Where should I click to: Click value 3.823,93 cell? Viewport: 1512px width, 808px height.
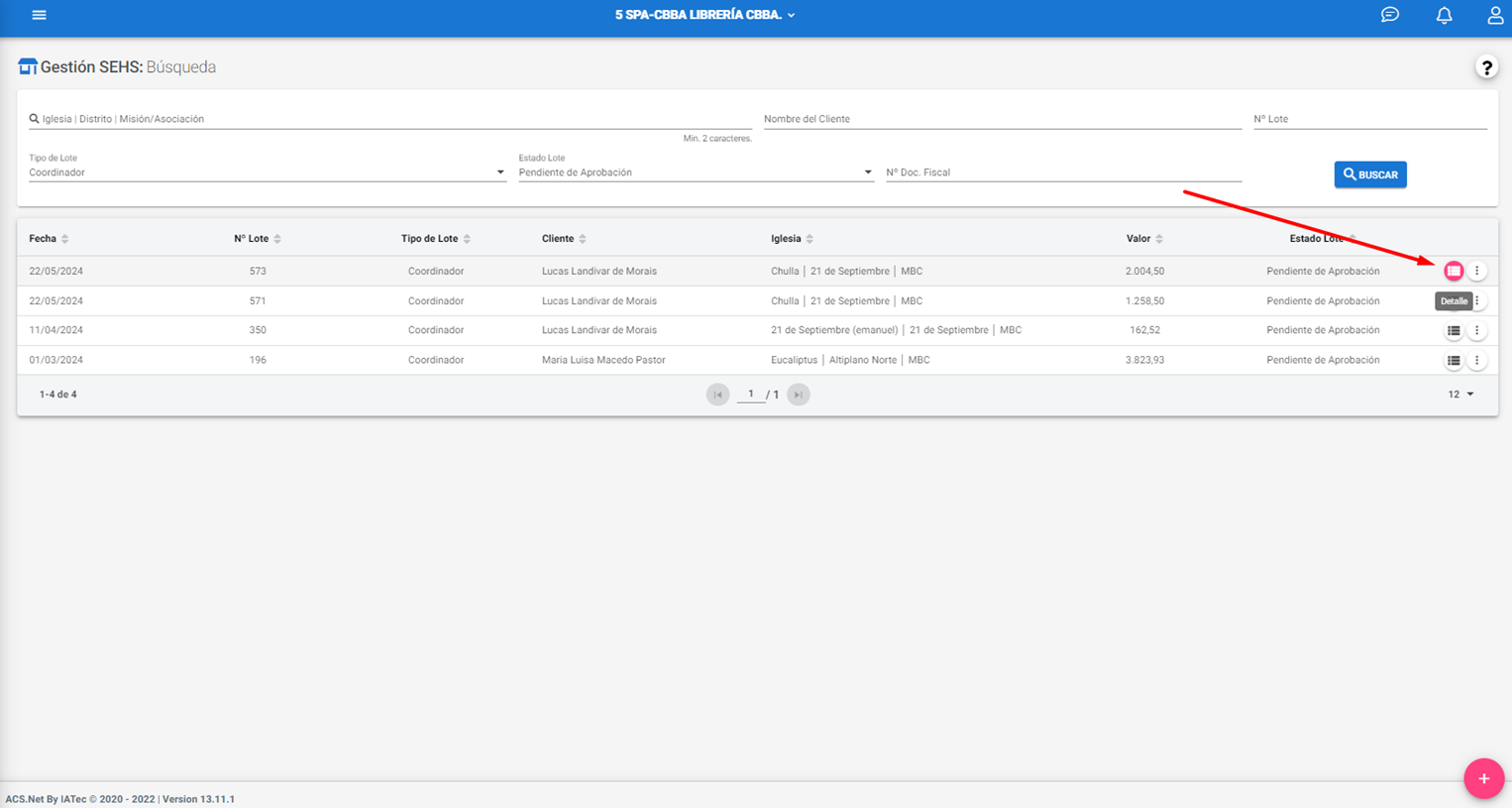click(x=1144, y=360)
